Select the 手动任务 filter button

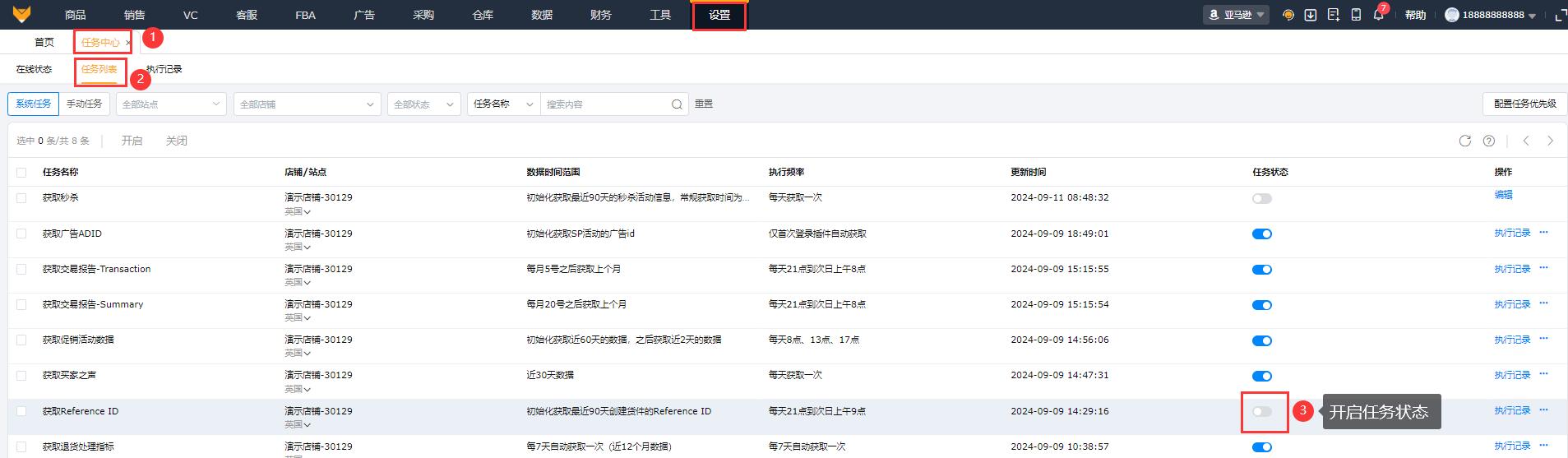pos(84,104)
